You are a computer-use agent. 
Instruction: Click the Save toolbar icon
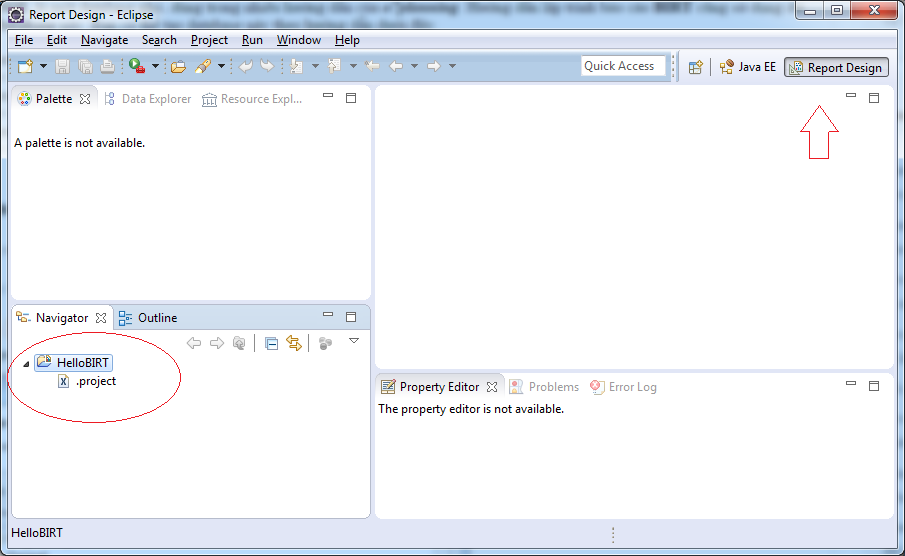[x=62, y=66]
